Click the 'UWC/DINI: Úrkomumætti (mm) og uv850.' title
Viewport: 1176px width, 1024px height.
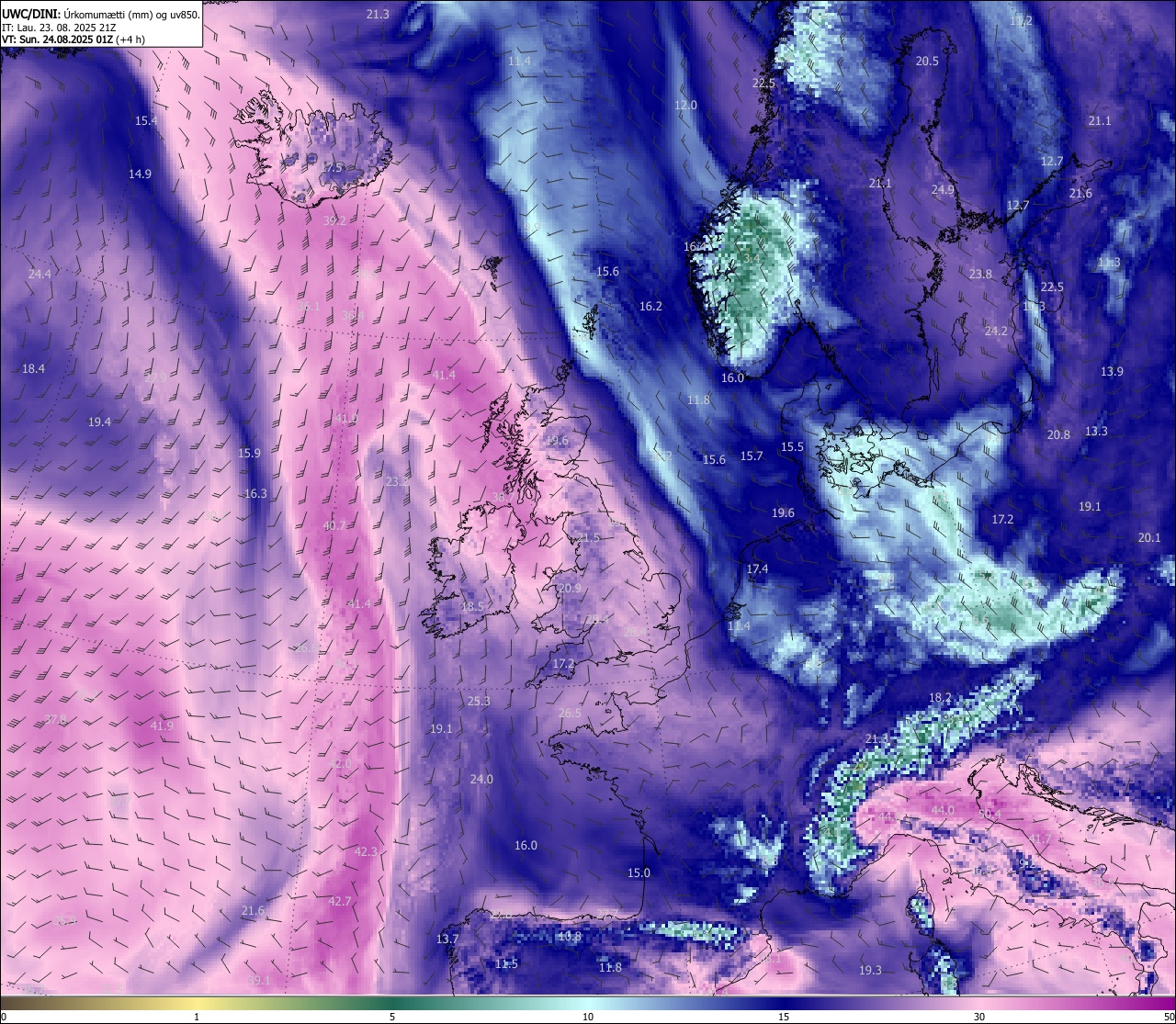coord(100,14)
